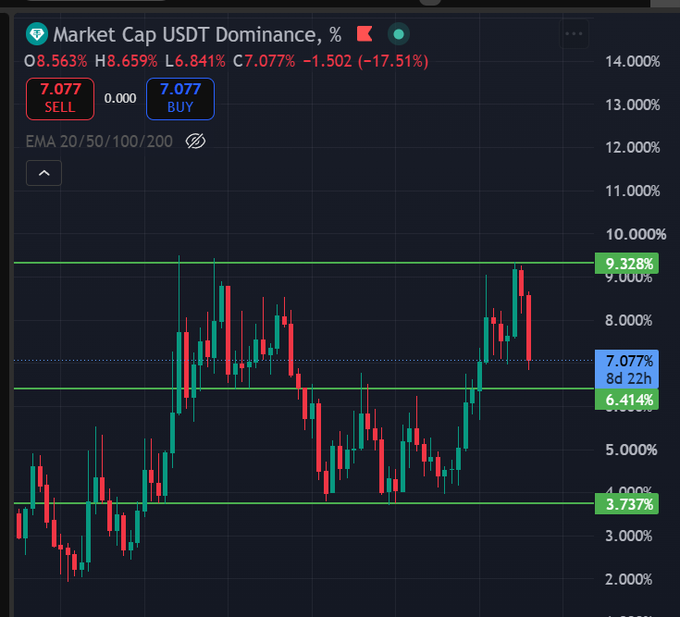The image size is (680, 617).
Task: Click the 8.000% price scale label
Action: point(629,320)
